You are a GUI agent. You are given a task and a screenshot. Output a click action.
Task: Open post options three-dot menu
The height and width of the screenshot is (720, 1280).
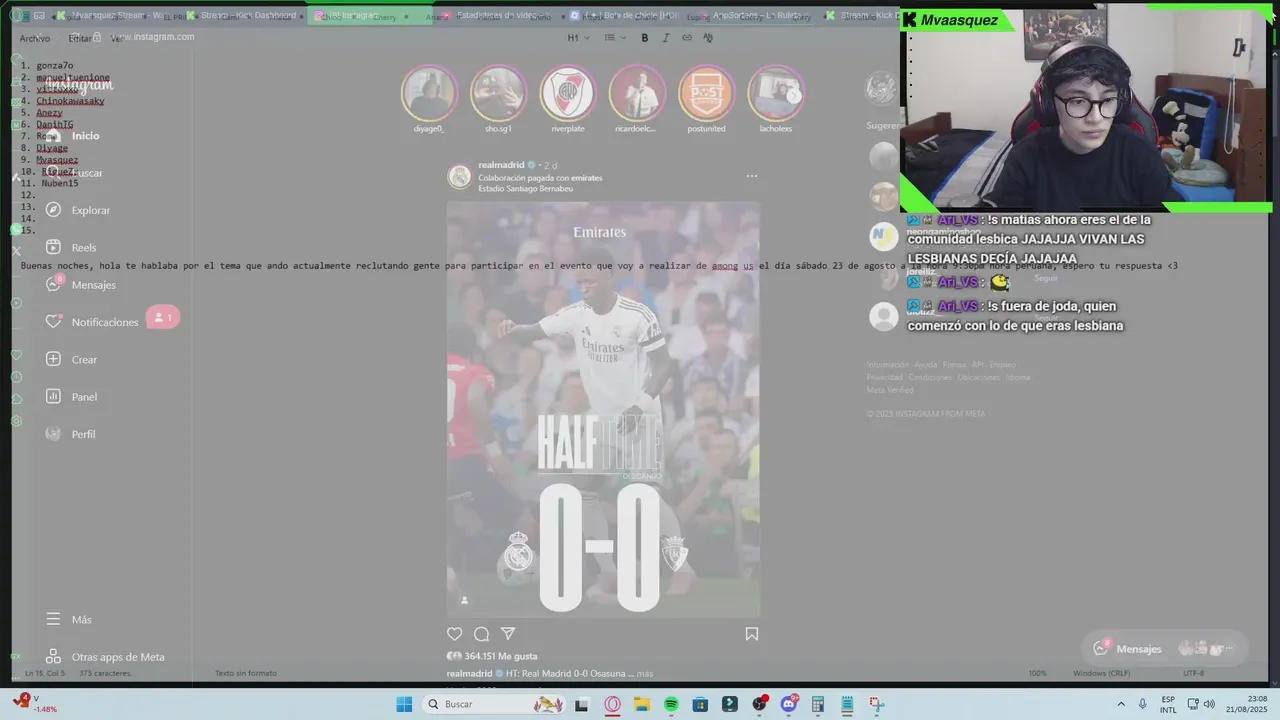coord(752,176)
